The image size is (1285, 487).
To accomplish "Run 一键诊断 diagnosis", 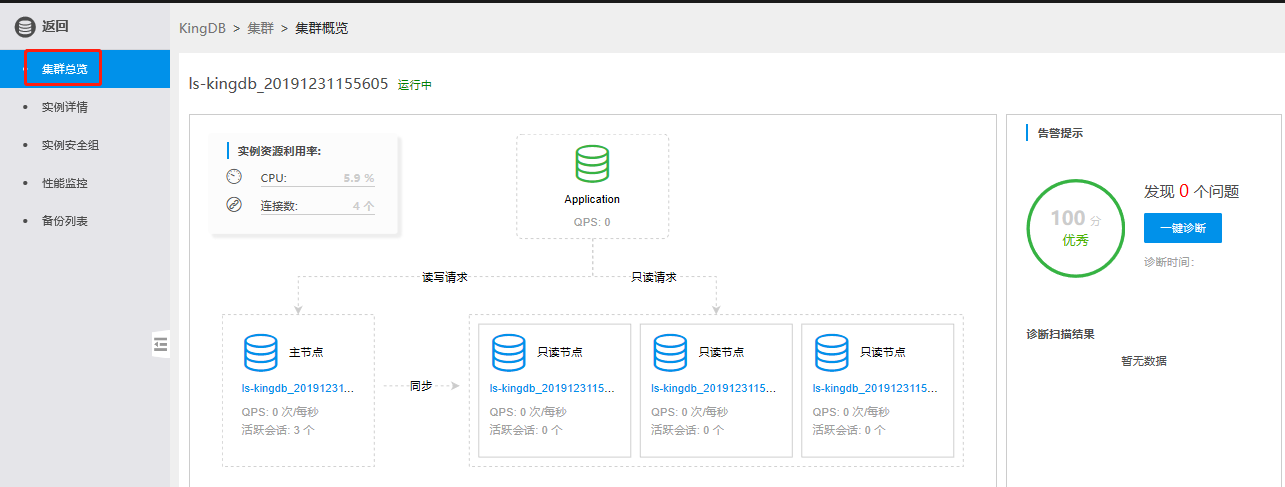I will 1183,228.
